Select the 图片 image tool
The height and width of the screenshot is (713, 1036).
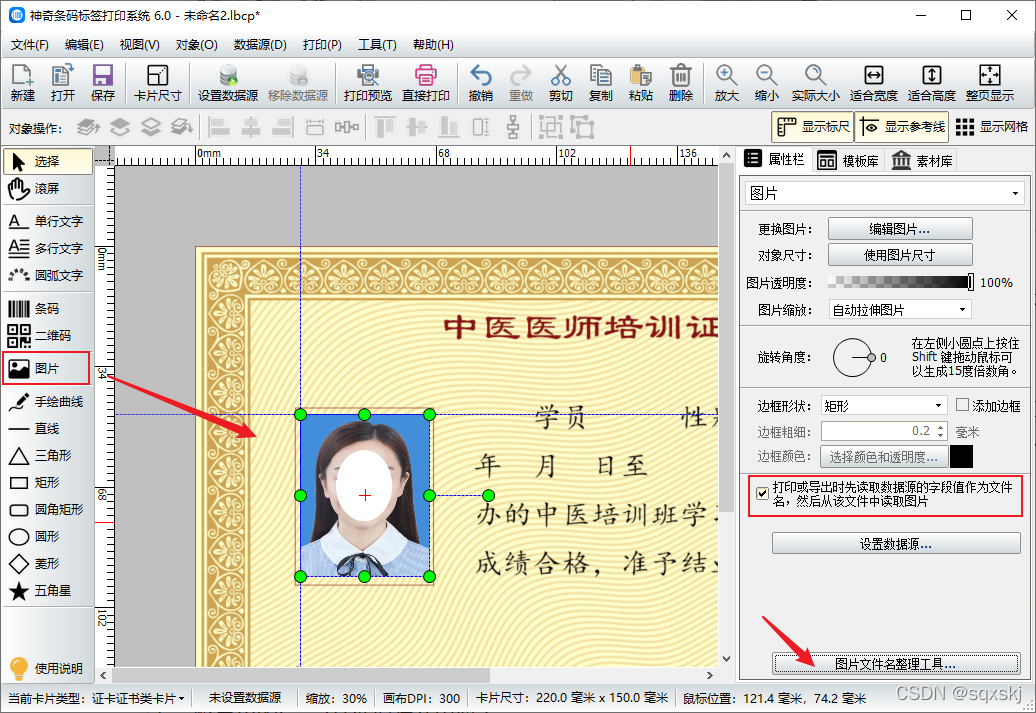[x=46, y=368]
